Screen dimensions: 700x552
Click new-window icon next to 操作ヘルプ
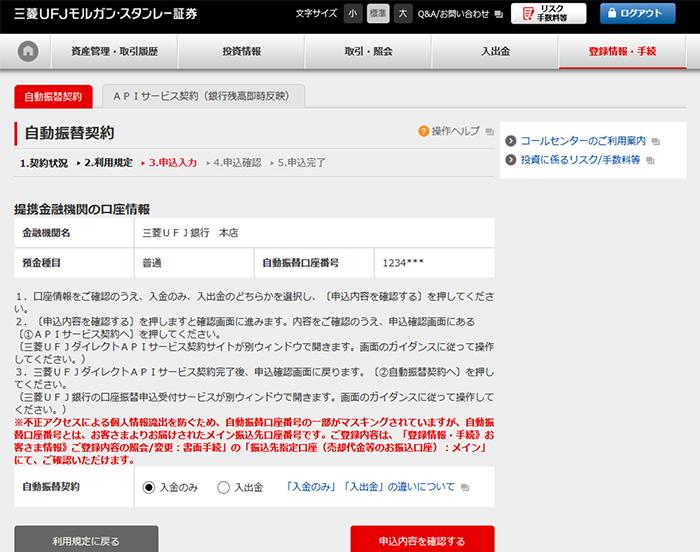(489, 132)
